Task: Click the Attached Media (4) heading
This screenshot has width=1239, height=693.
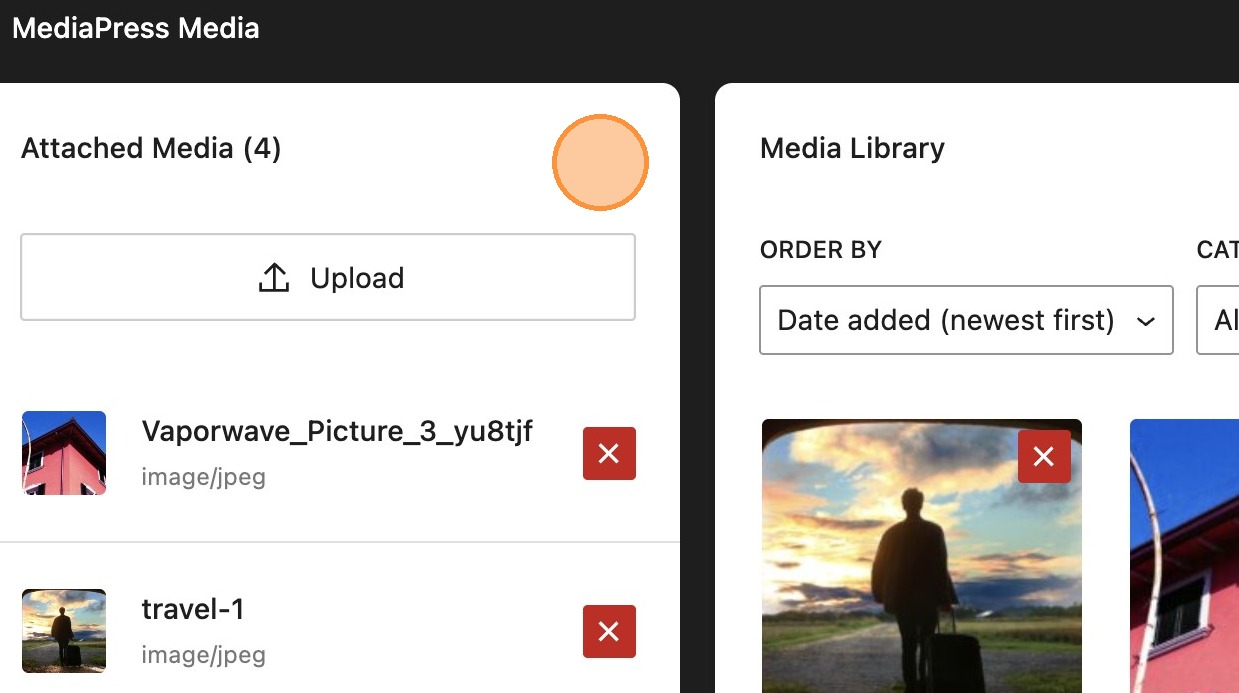Action: (x=151, y=149)
